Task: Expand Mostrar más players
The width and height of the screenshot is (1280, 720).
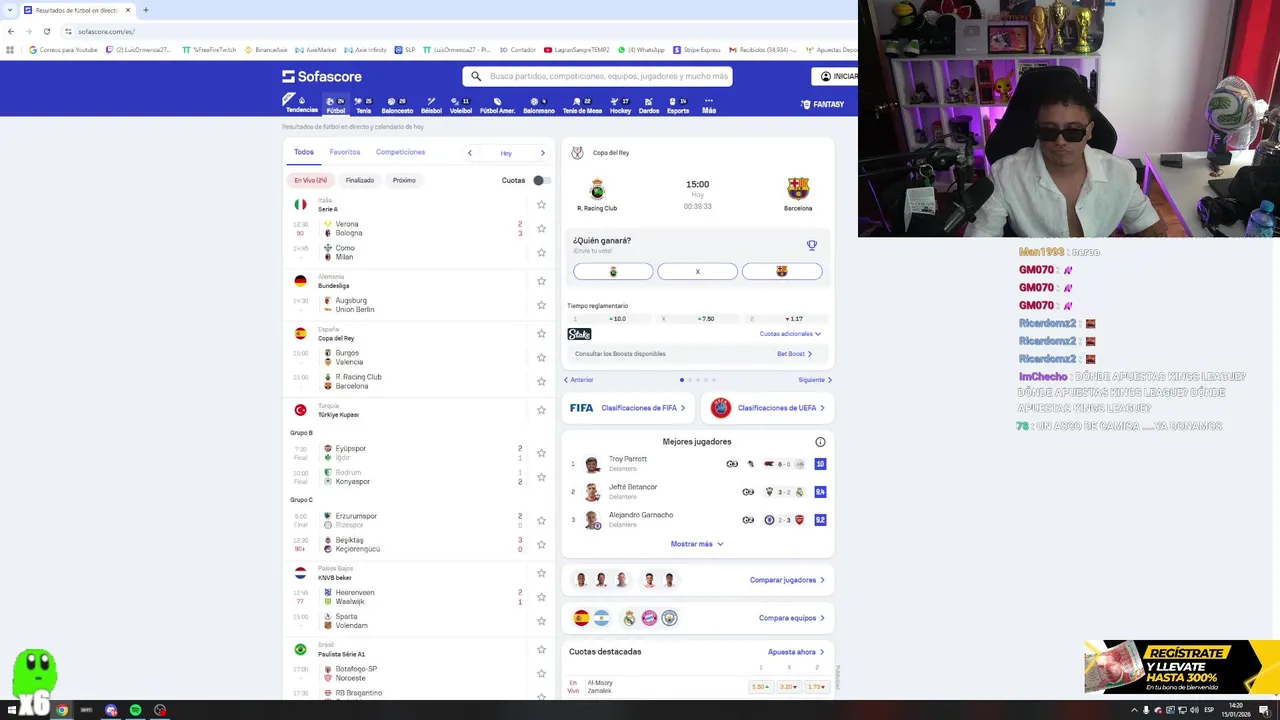Action: (697, 544)
